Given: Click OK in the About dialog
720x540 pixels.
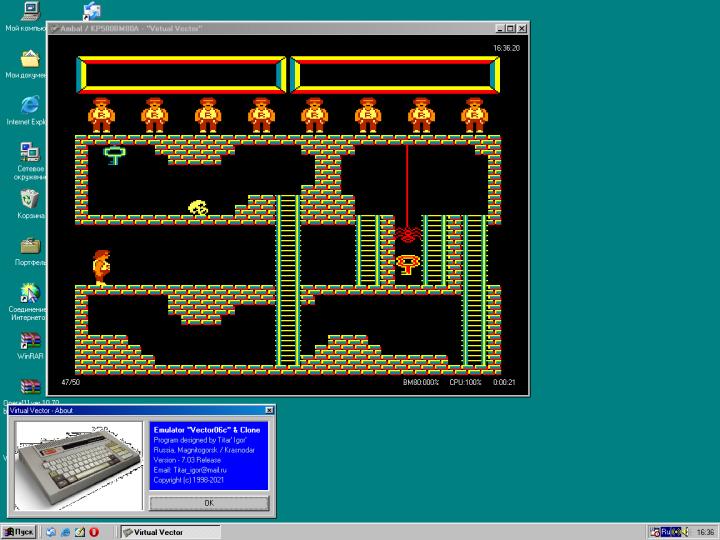Looking at the screenshot, I should point(209,503).
